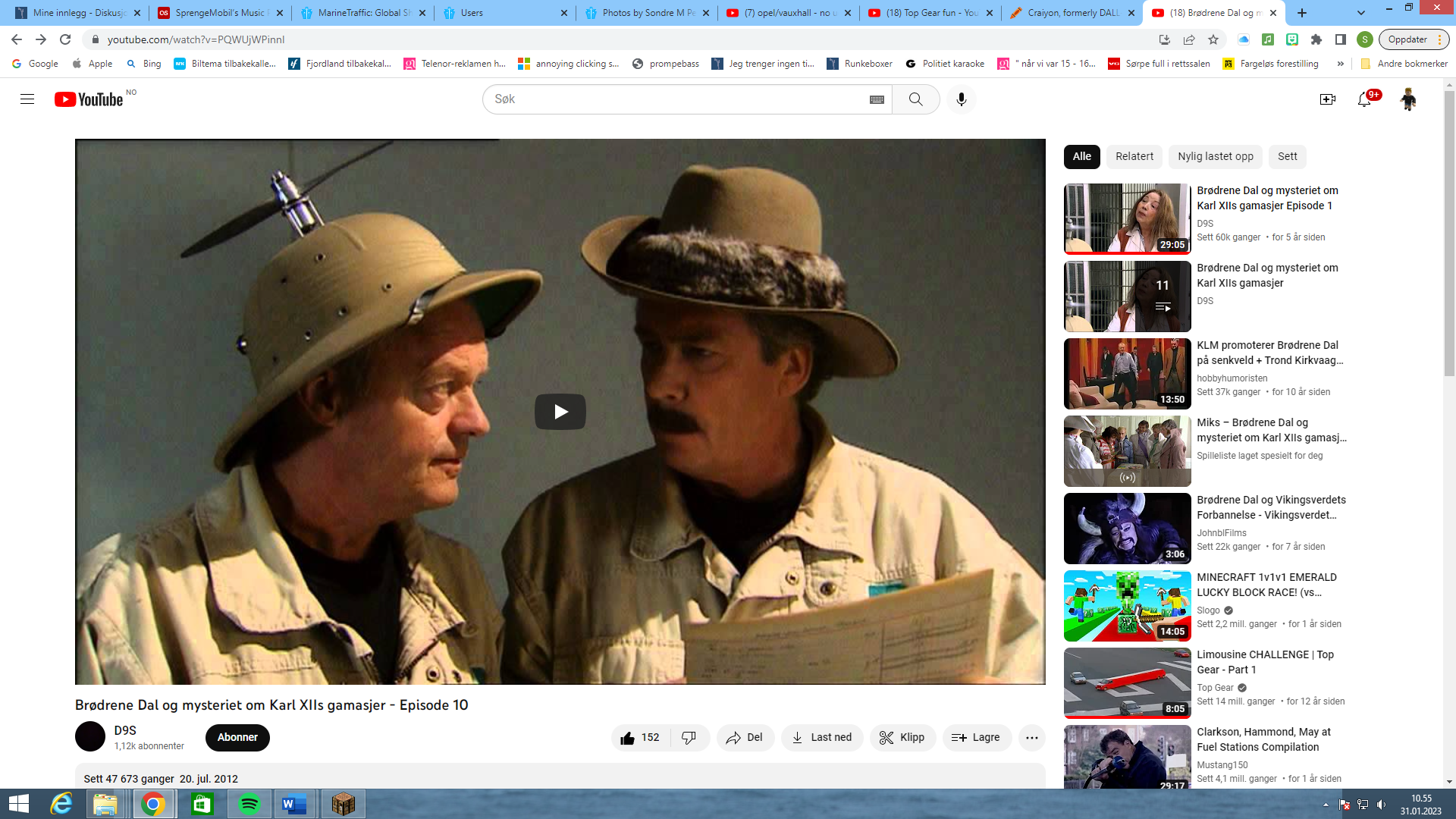The width and height of the screenshot is (1456, 819).
Task: Open the Politiet karaoke bookmark
Action: click(x=945, y=64)
